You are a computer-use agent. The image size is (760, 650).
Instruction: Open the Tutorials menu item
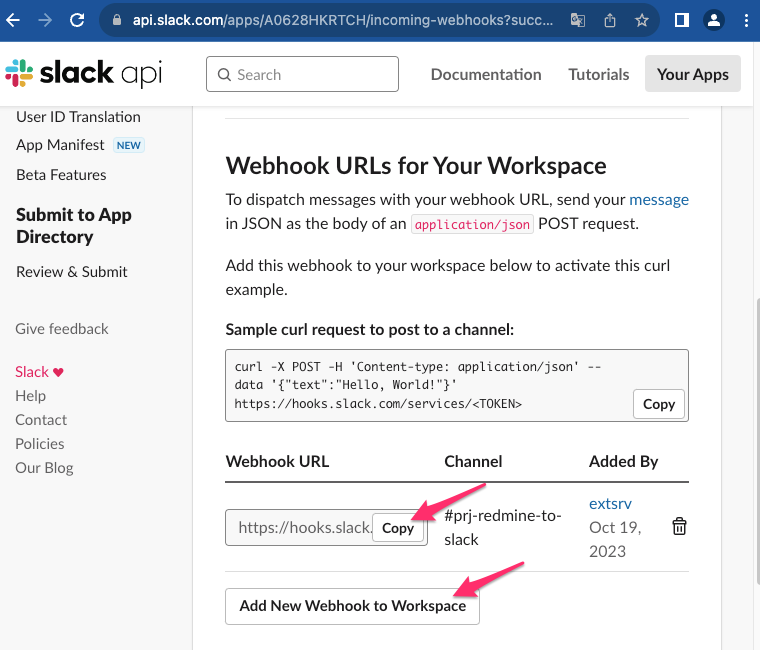click(x=599, y=74)
